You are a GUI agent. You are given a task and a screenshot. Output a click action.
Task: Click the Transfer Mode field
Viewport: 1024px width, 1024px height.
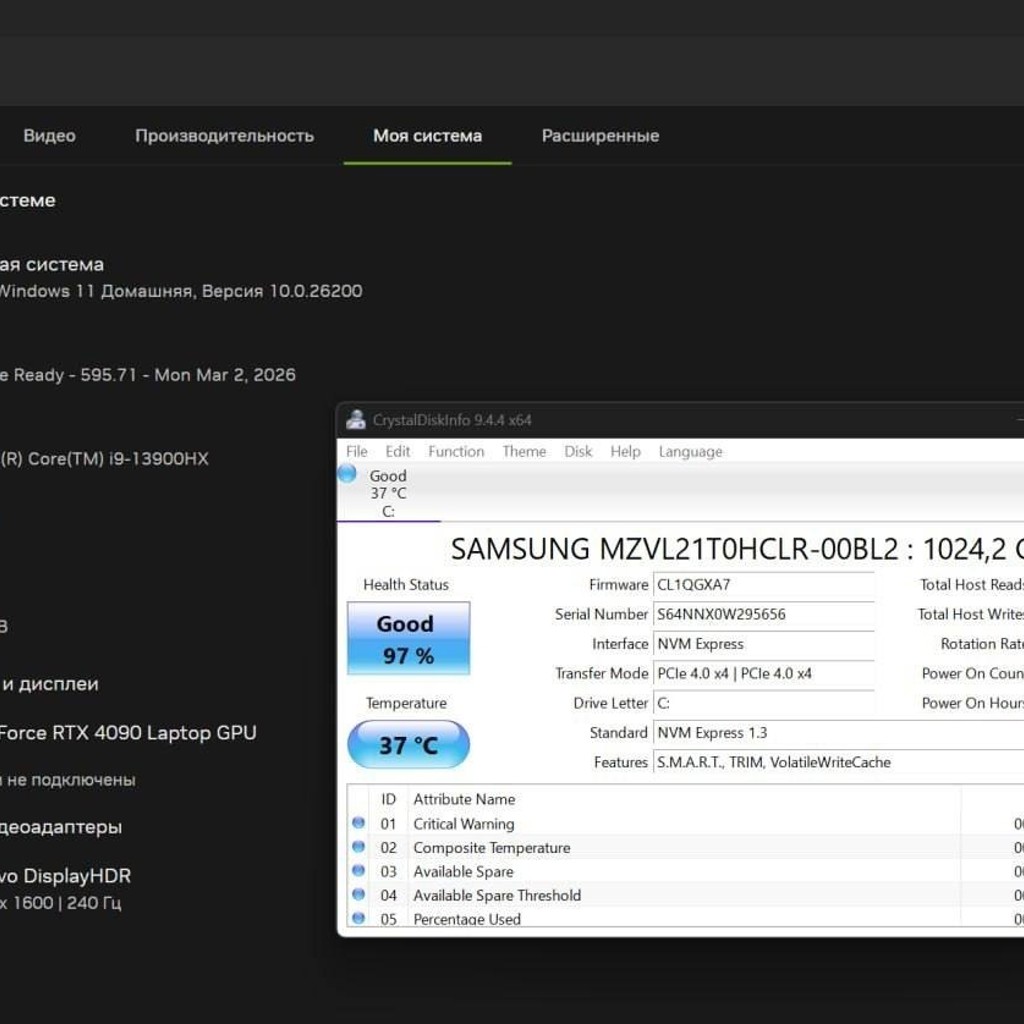[x=763, y=673]
